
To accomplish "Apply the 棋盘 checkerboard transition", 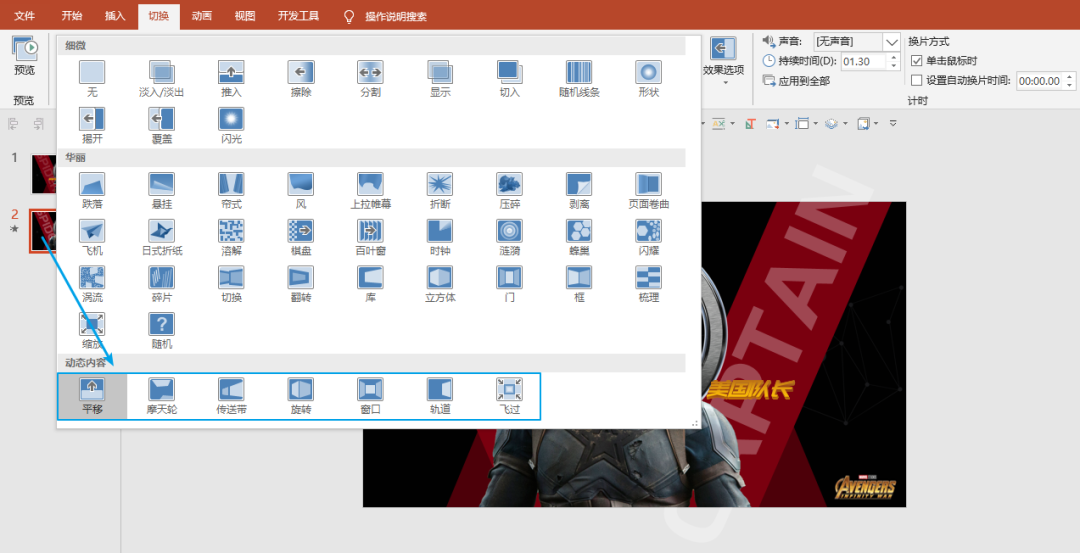I will point(301,238).
